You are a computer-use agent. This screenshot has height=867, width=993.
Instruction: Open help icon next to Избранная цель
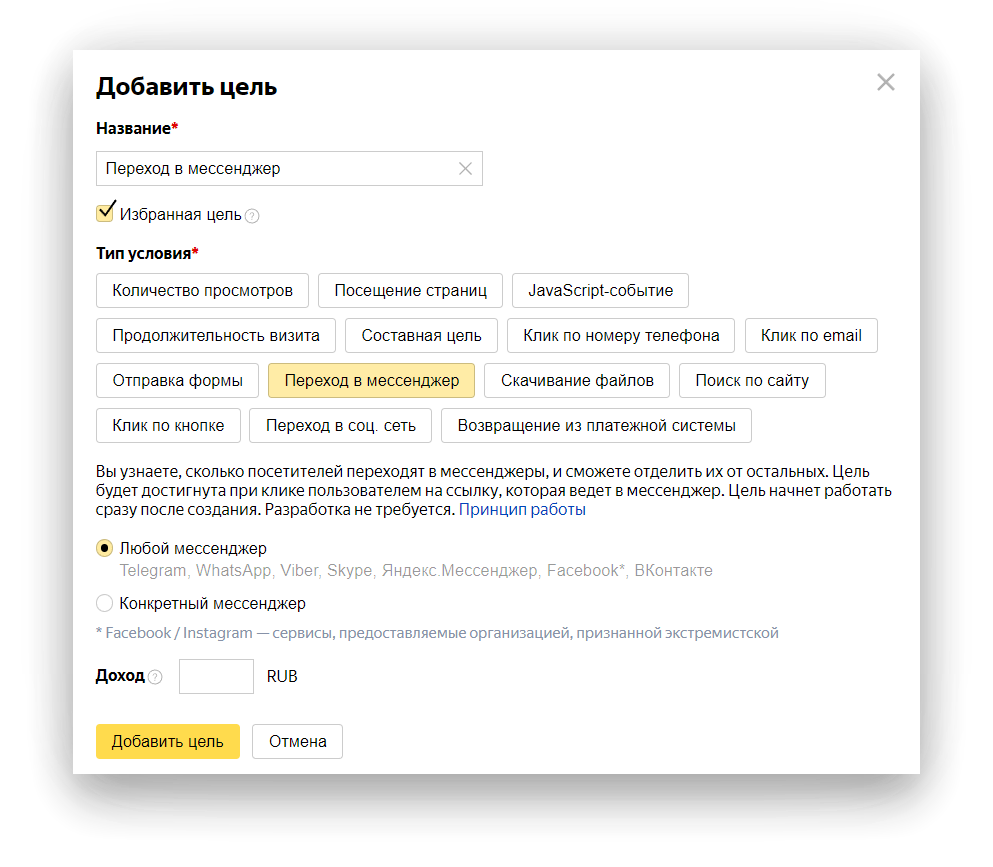pos(252,216)
